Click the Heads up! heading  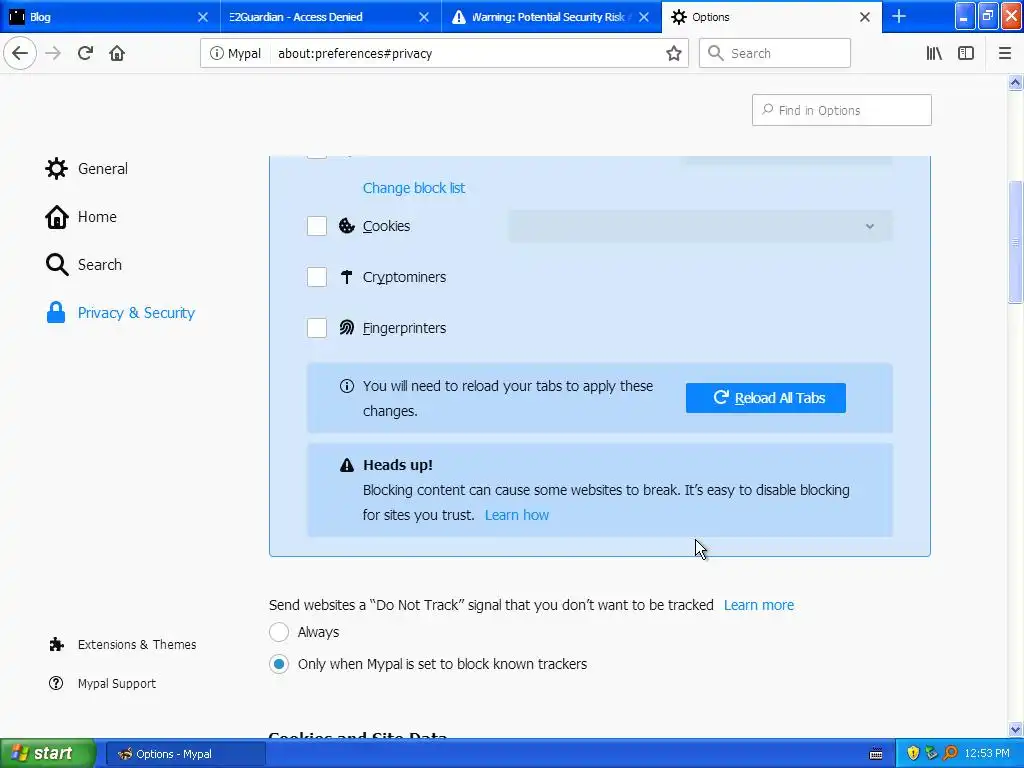point(398,465)
